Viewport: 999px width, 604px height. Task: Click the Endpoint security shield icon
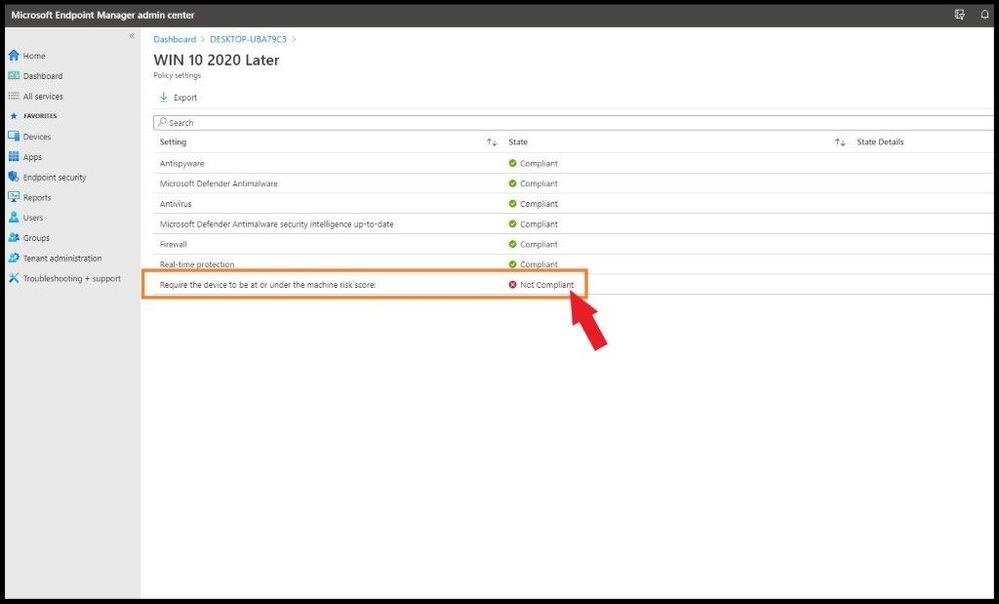tap(13, 177)
